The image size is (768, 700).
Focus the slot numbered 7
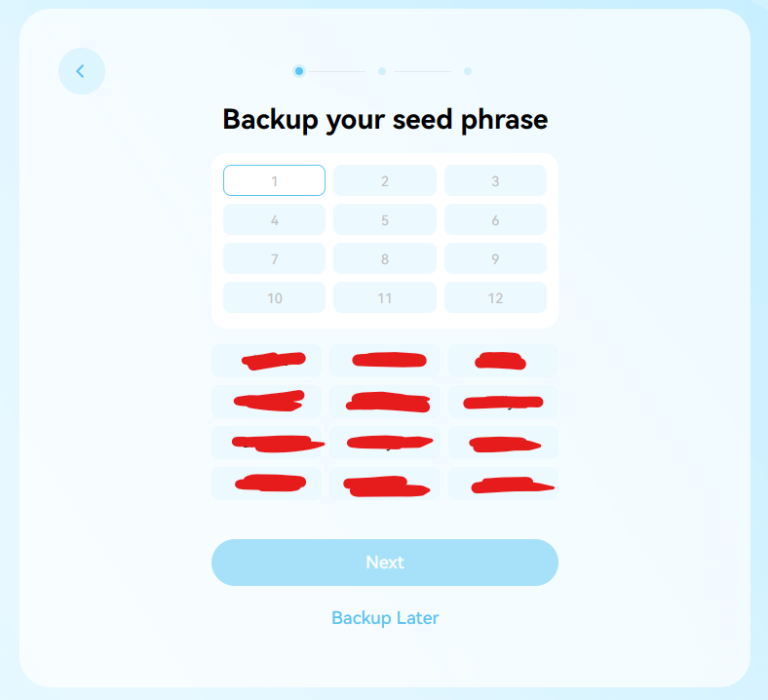pos(274,259)
